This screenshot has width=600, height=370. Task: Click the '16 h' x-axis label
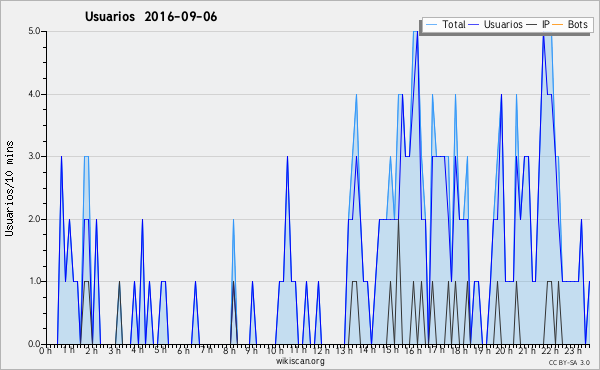coord(413,350)
